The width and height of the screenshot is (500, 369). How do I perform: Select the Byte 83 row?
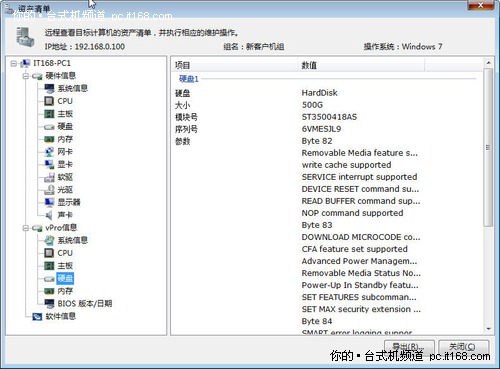(317, 225)
